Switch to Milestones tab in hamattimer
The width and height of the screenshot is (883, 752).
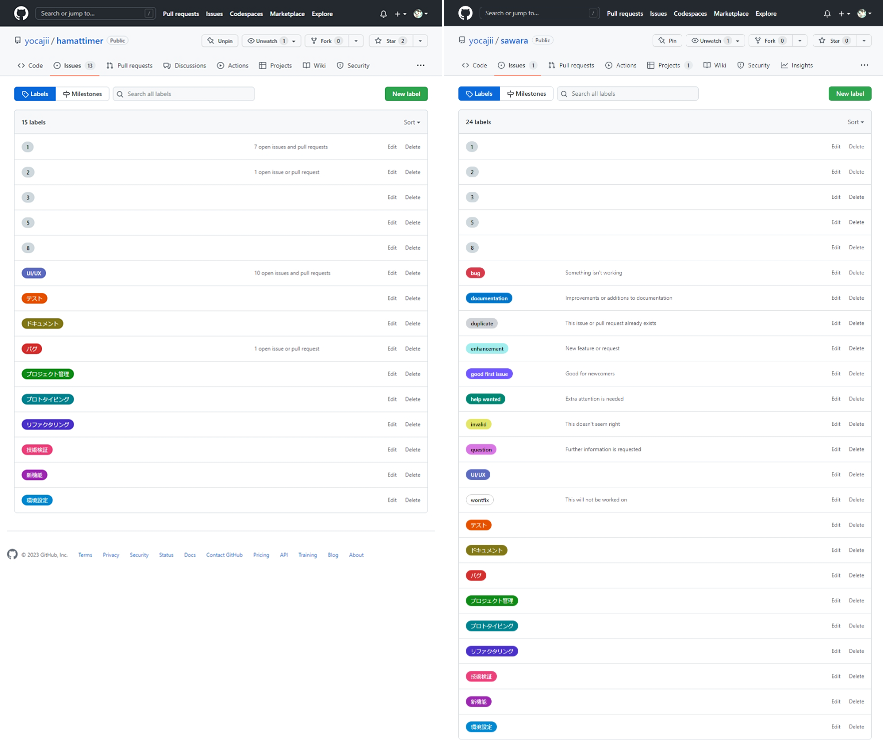[83, 94]
